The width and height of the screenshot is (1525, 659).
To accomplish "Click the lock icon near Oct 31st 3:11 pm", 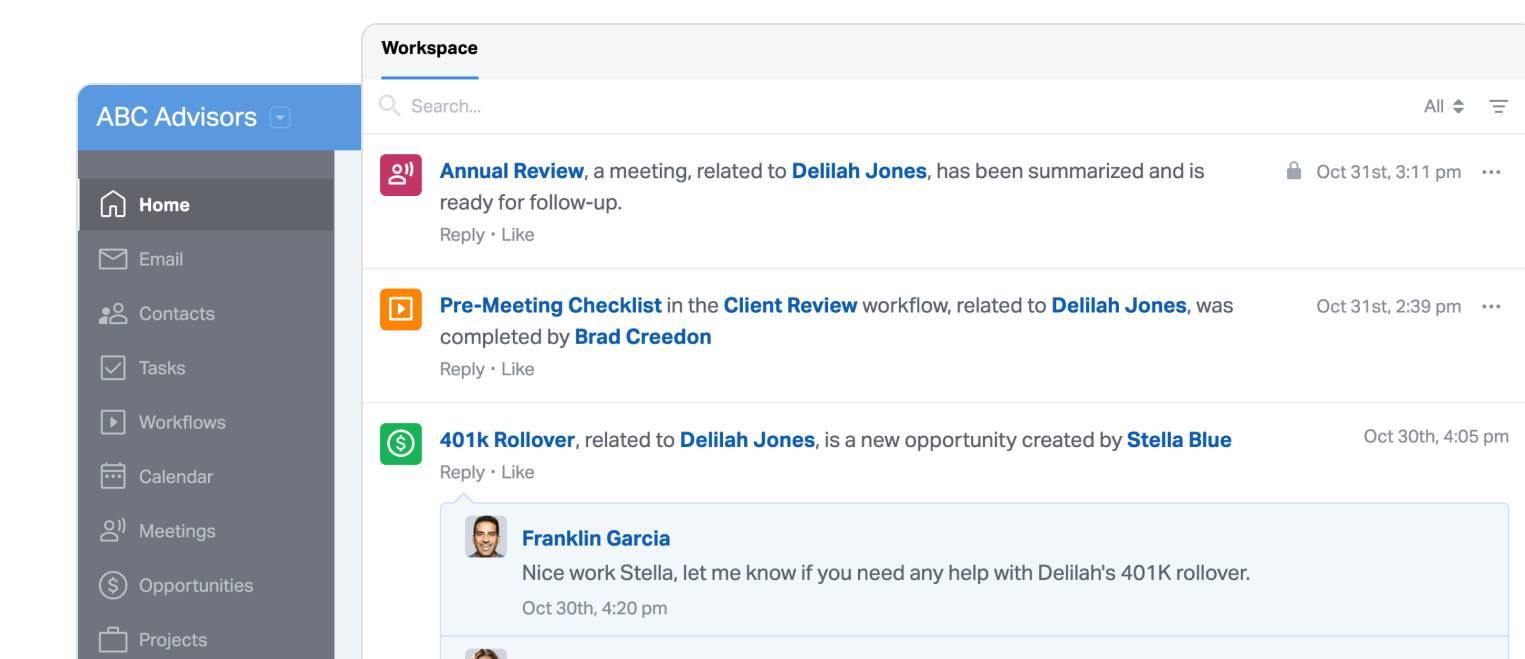I will [1293, 171].
